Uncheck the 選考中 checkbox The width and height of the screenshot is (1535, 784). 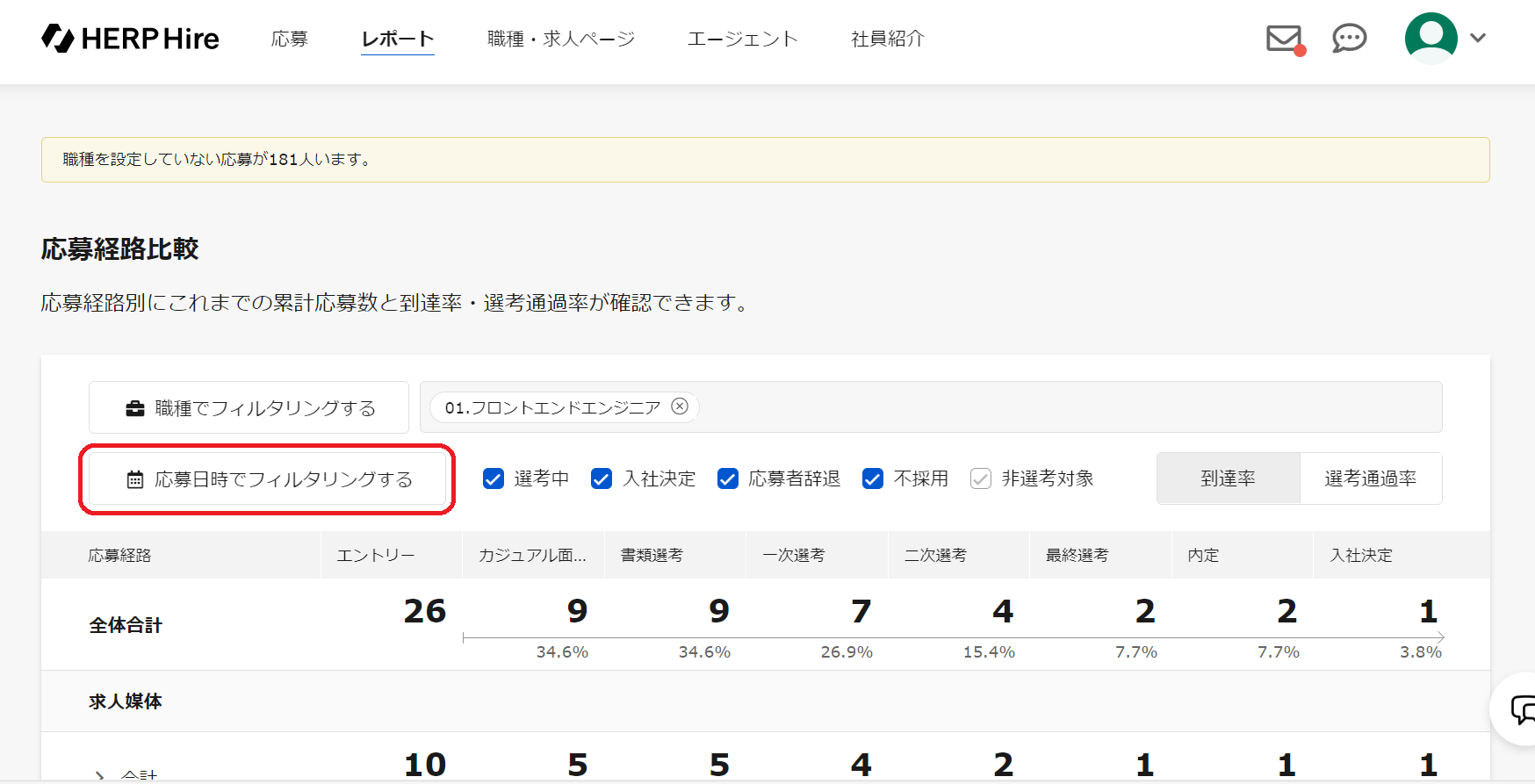494,478
